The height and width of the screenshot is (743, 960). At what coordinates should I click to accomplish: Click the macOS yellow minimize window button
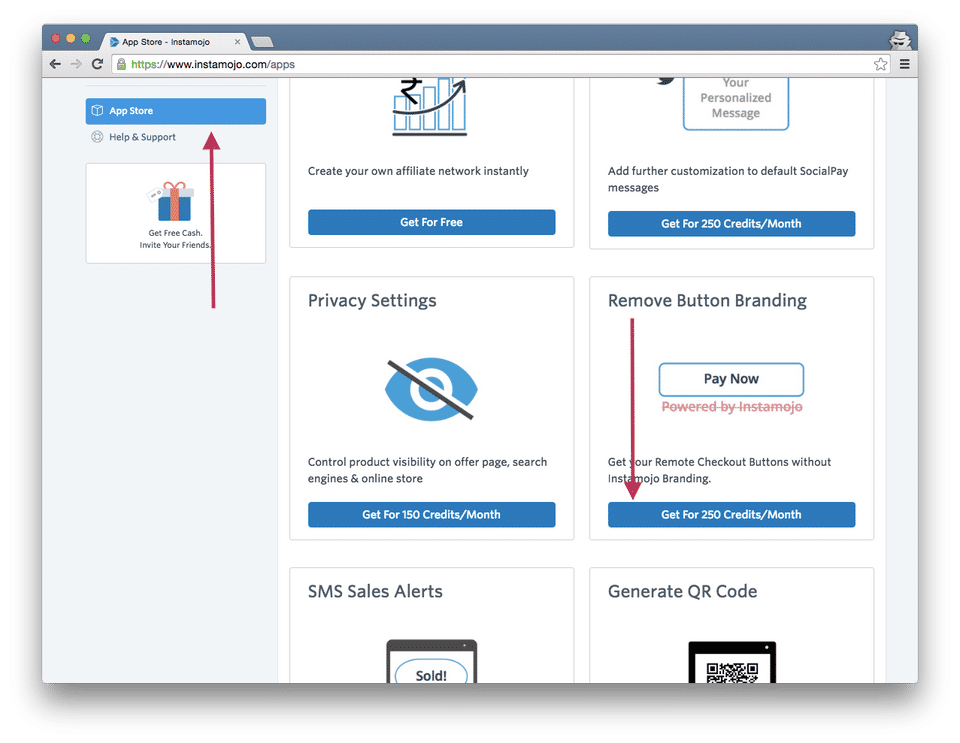point(70,39)
